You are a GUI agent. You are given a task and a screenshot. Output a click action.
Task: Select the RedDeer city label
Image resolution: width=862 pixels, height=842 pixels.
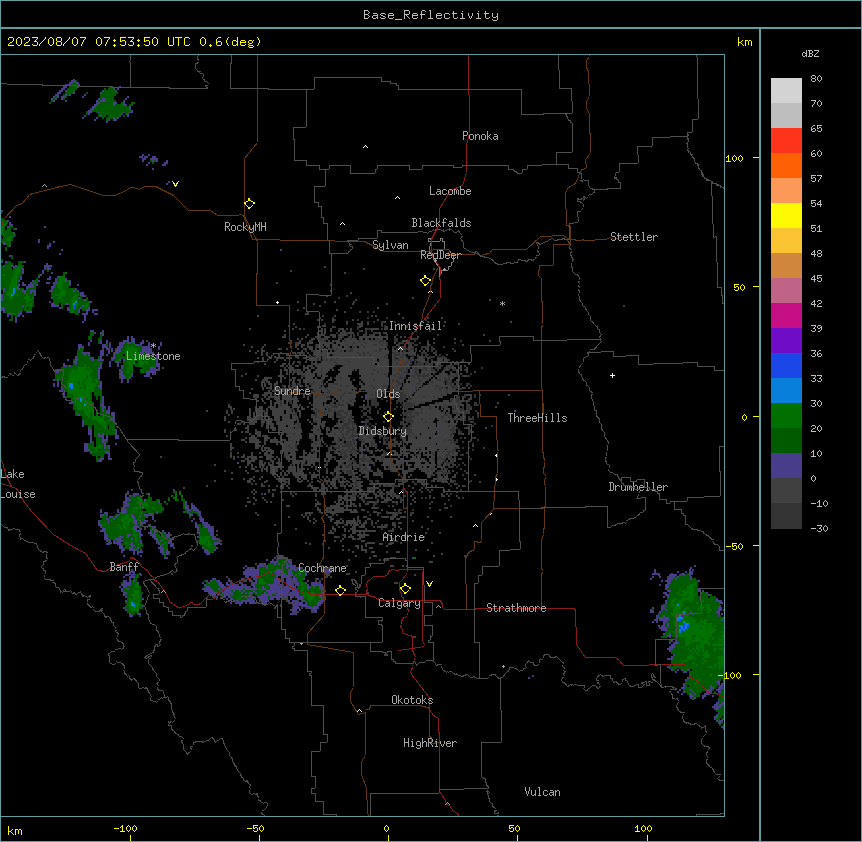(441, 255)
